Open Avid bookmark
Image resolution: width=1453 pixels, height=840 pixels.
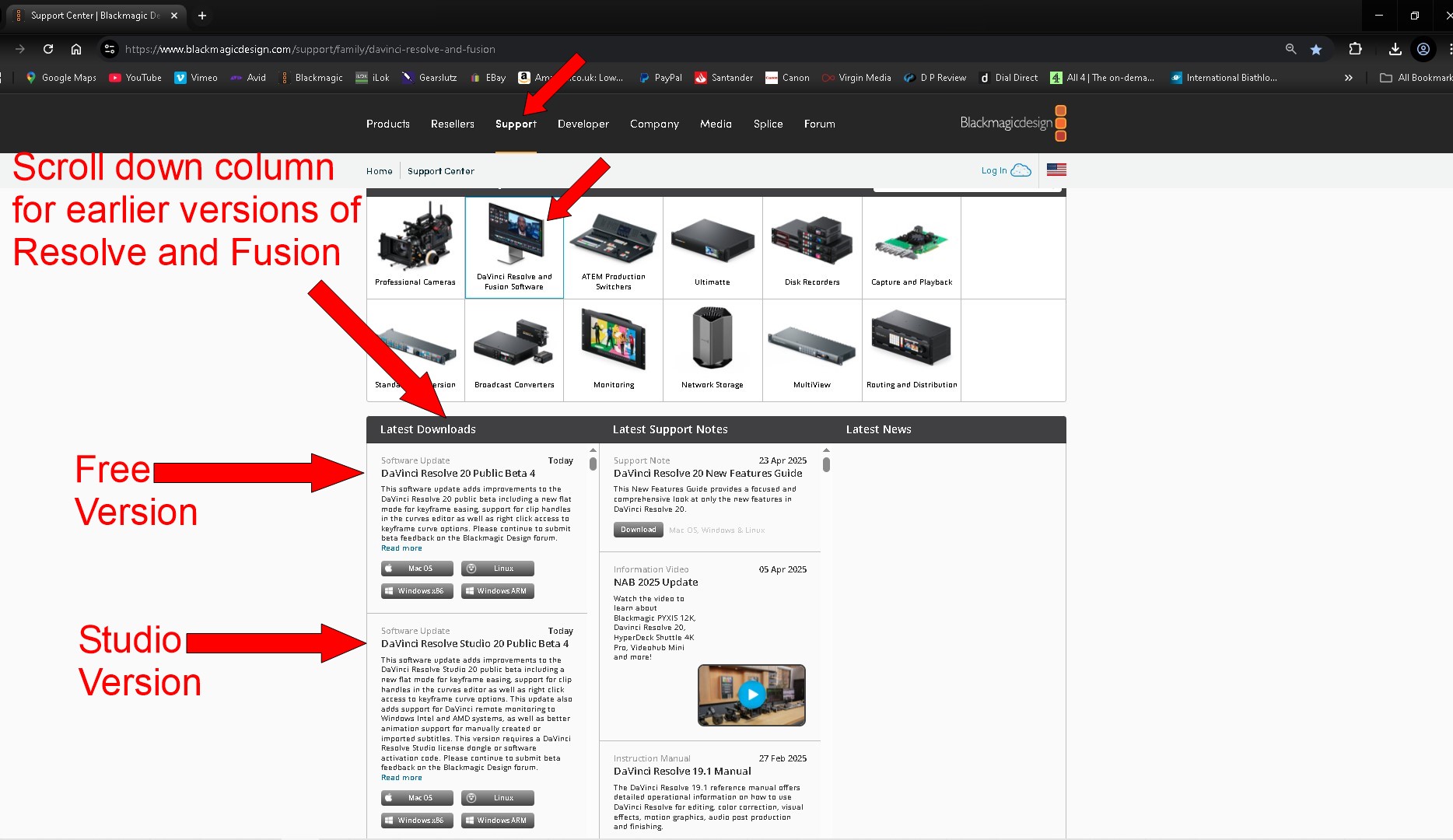[x=248, y=78]
